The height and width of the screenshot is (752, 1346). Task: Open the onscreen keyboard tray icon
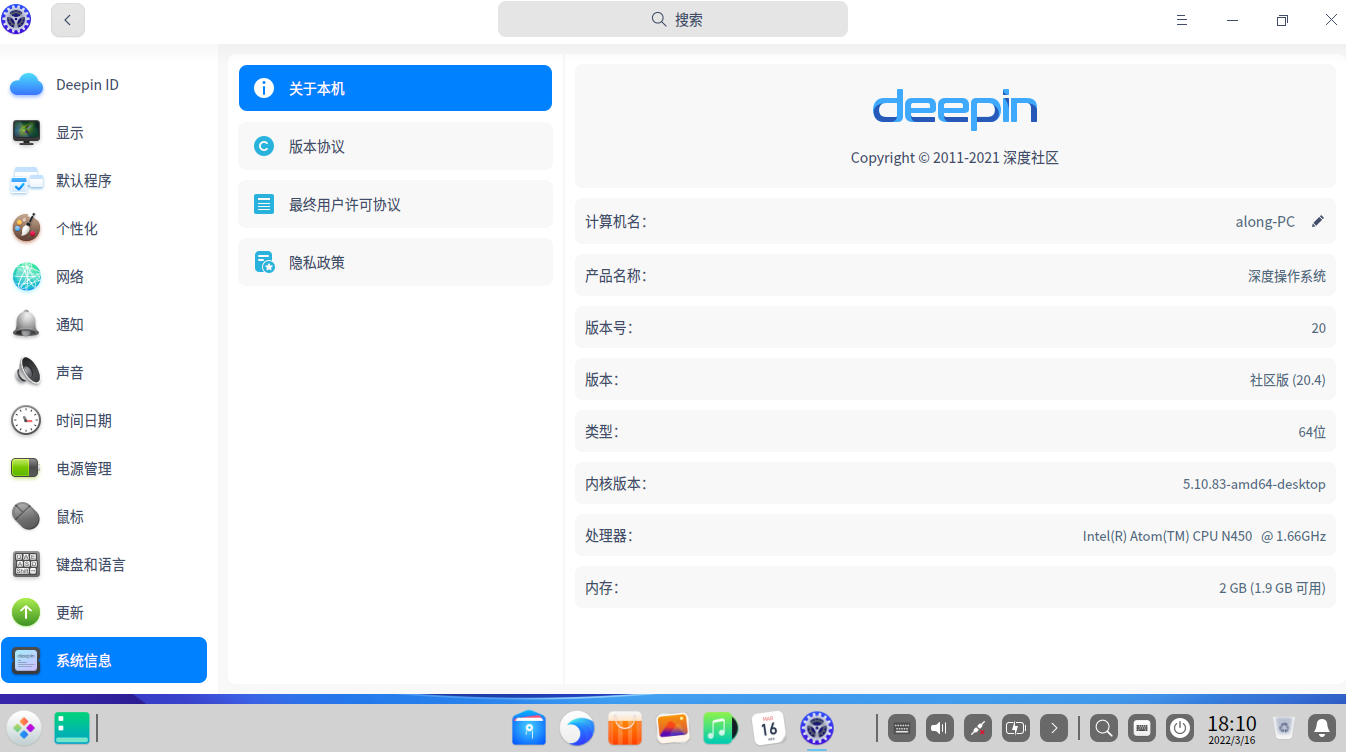coord(1142,728)
